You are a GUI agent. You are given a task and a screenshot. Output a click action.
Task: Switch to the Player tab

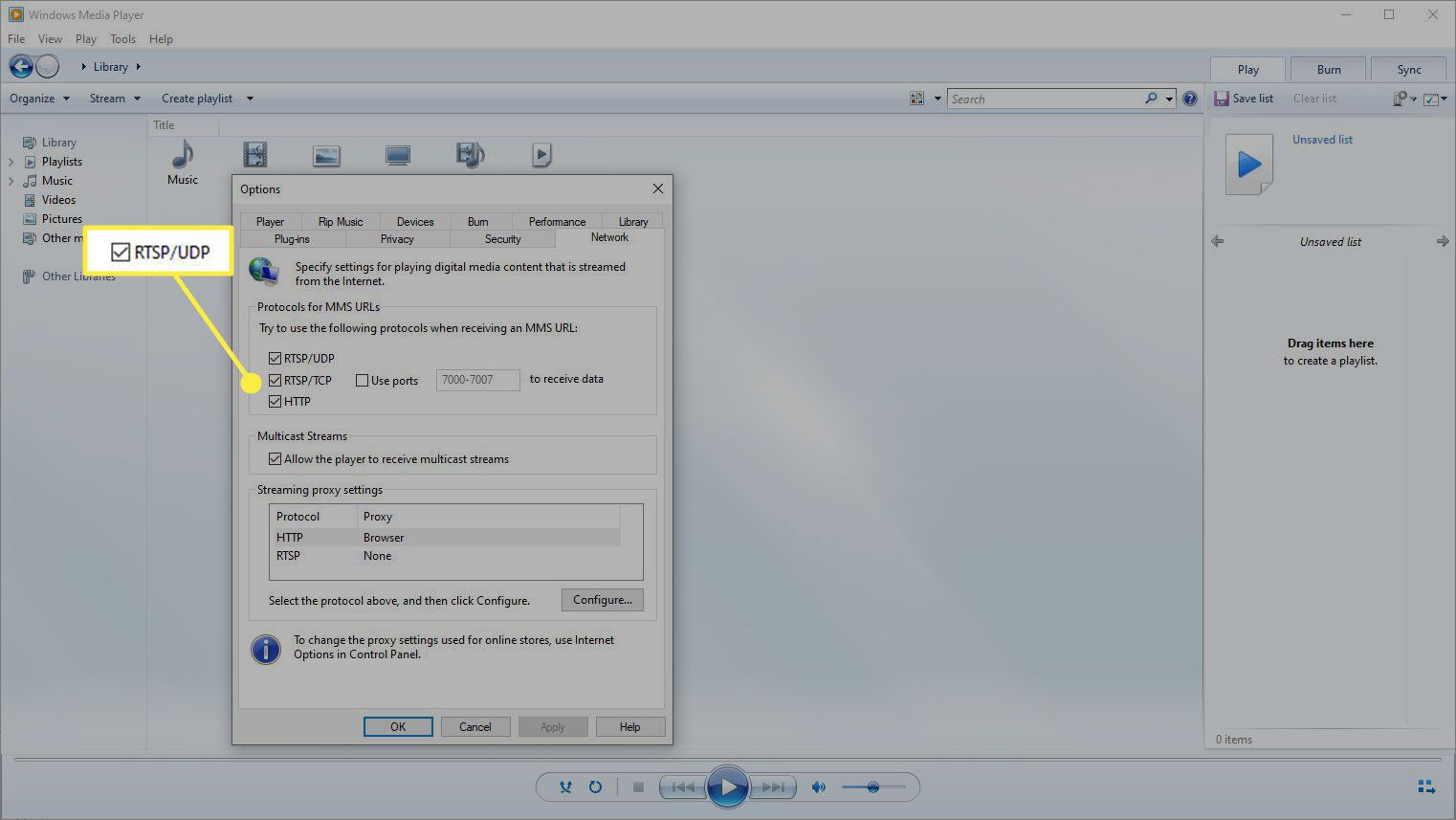270,221
